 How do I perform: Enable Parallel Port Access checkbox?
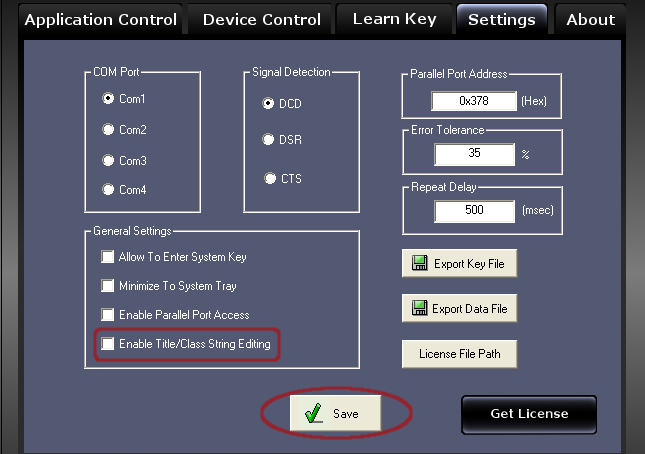(x=108, y=315)
